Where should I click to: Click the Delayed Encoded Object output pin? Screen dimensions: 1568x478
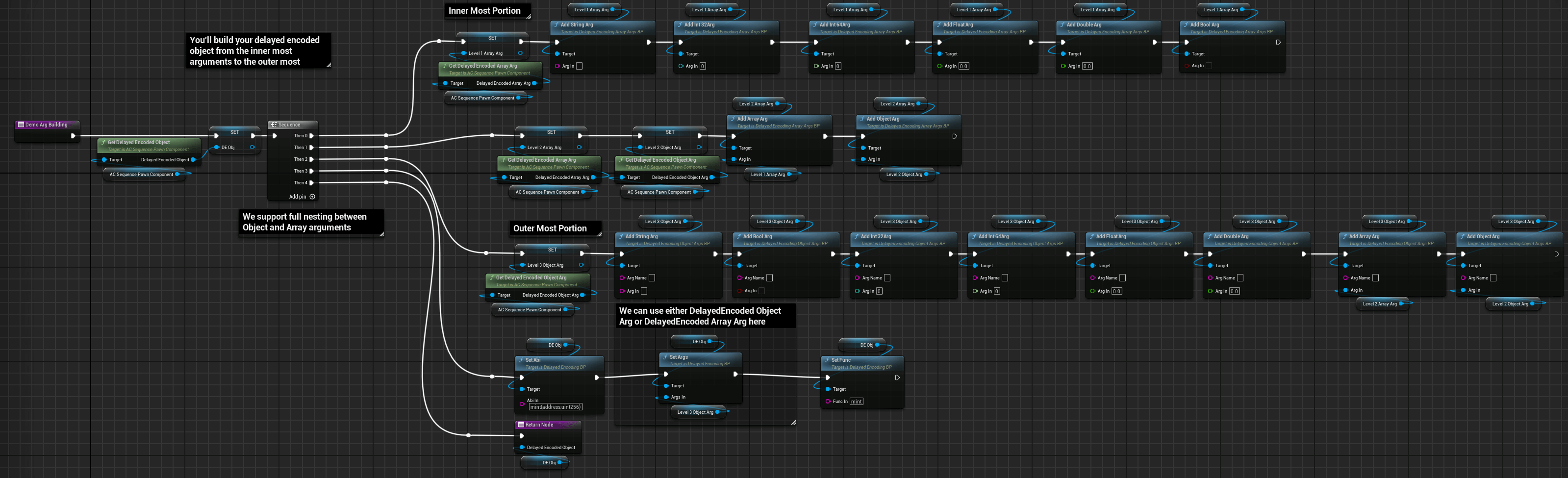[194, 159]
